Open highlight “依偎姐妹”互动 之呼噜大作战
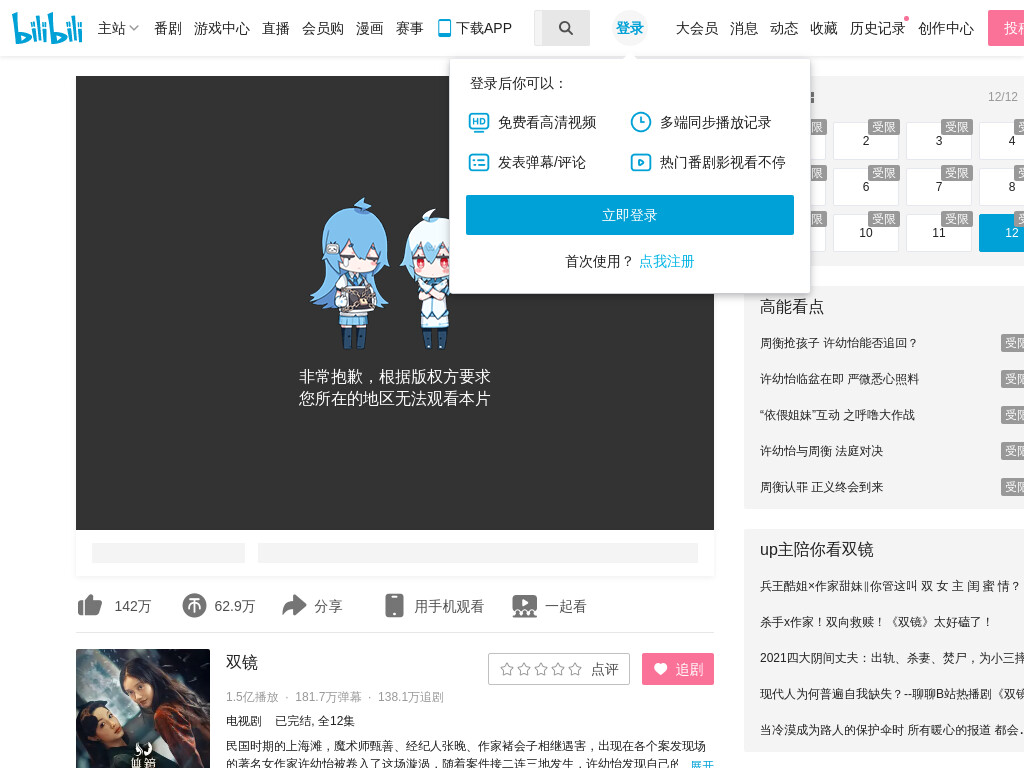 tap(837, 415)
